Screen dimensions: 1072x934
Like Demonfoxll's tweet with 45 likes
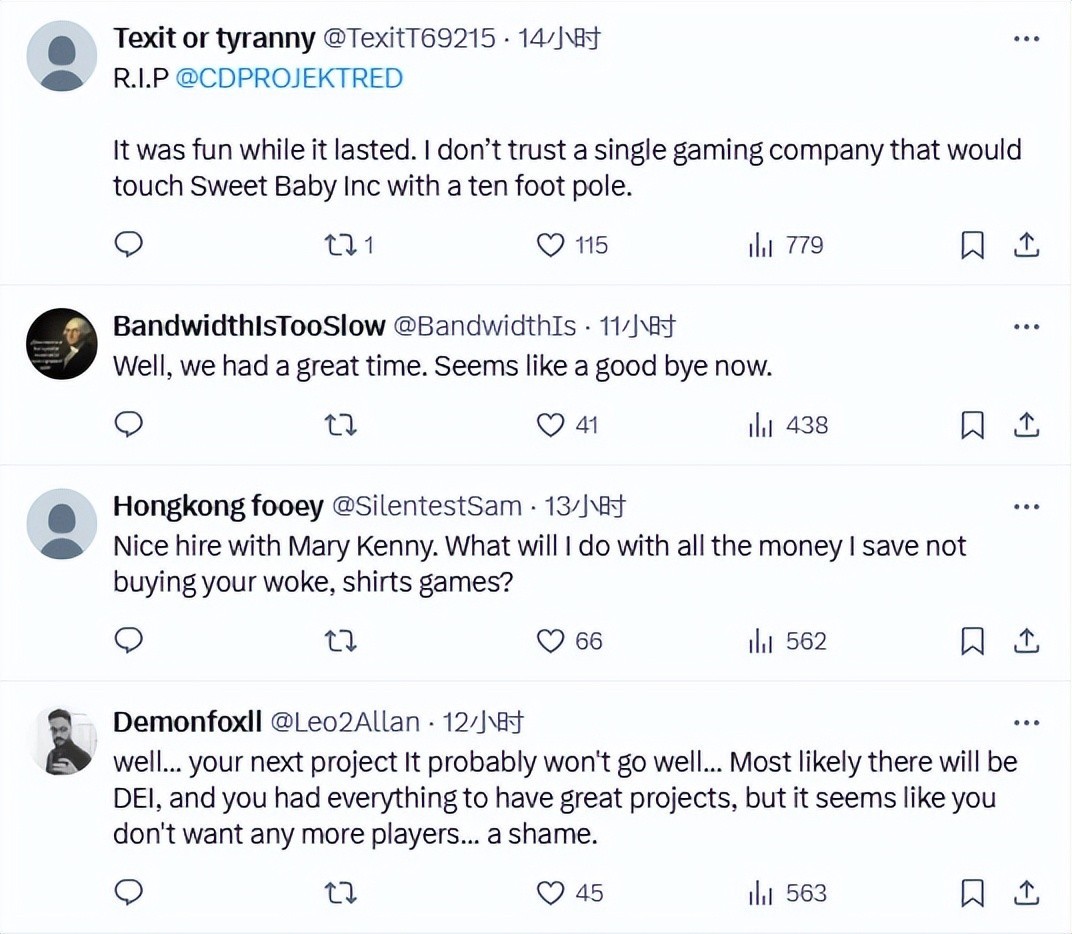coord(551,893)
